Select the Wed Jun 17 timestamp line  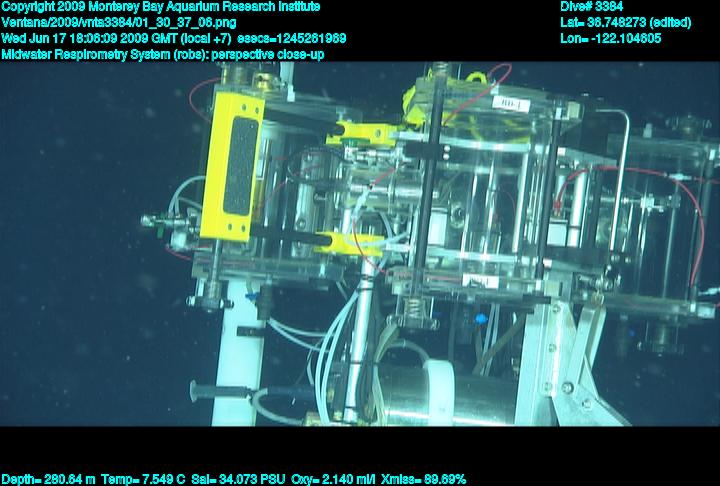(x=173, y=38)
